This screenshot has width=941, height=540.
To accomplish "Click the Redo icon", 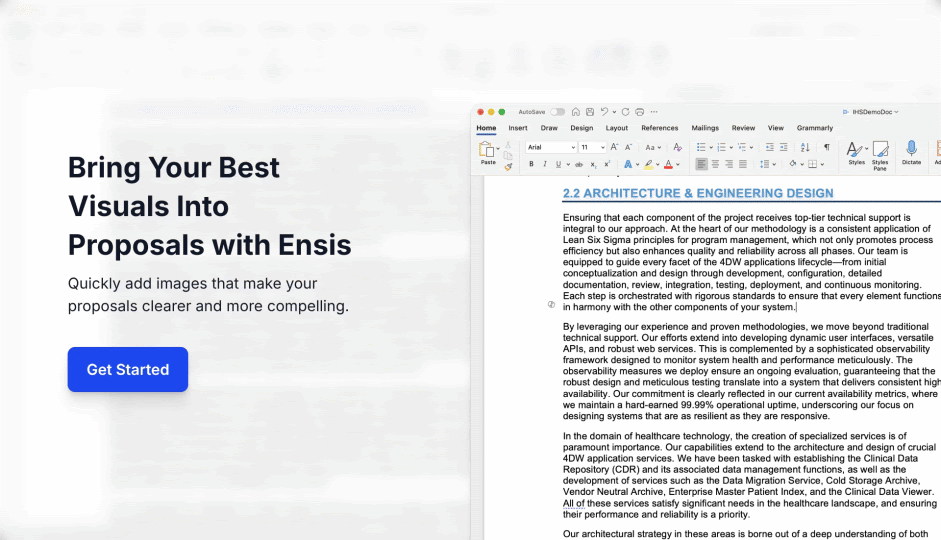I will [x=625, y=112].
